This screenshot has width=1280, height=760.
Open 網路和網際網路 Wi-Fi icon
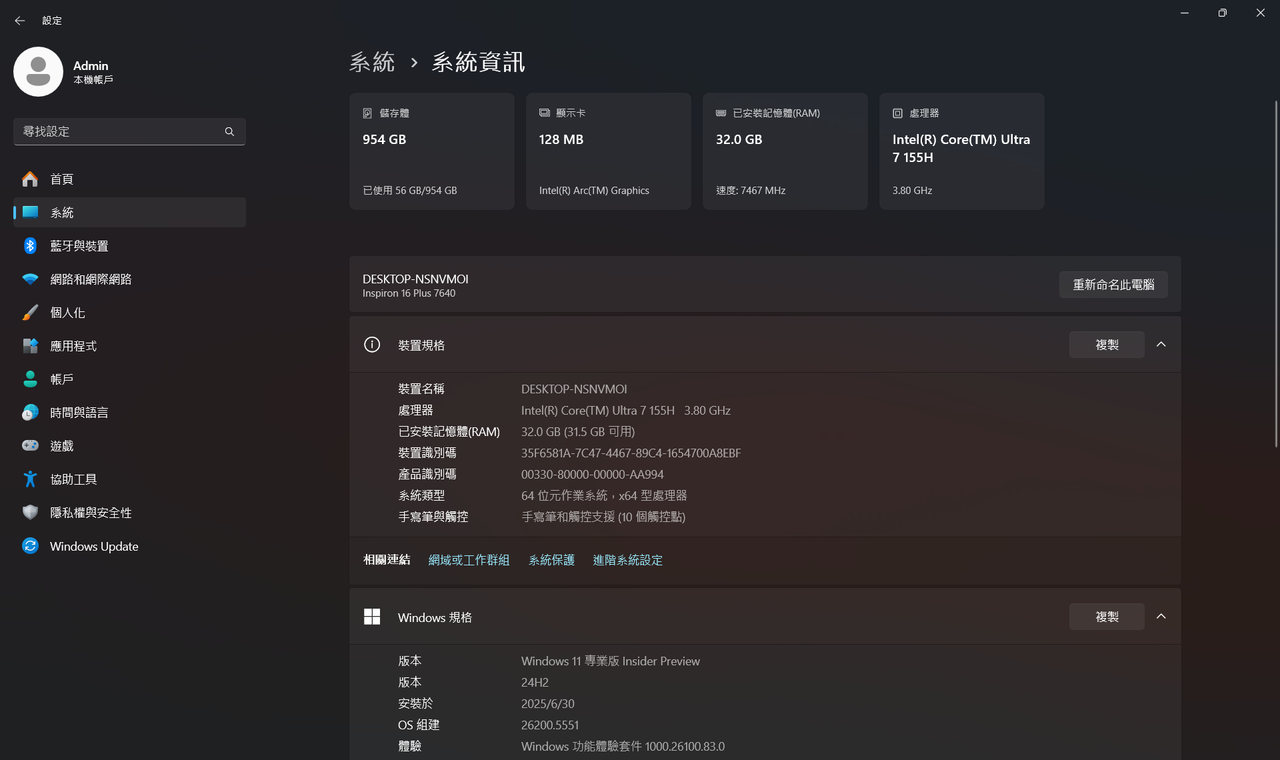[30, 279]
